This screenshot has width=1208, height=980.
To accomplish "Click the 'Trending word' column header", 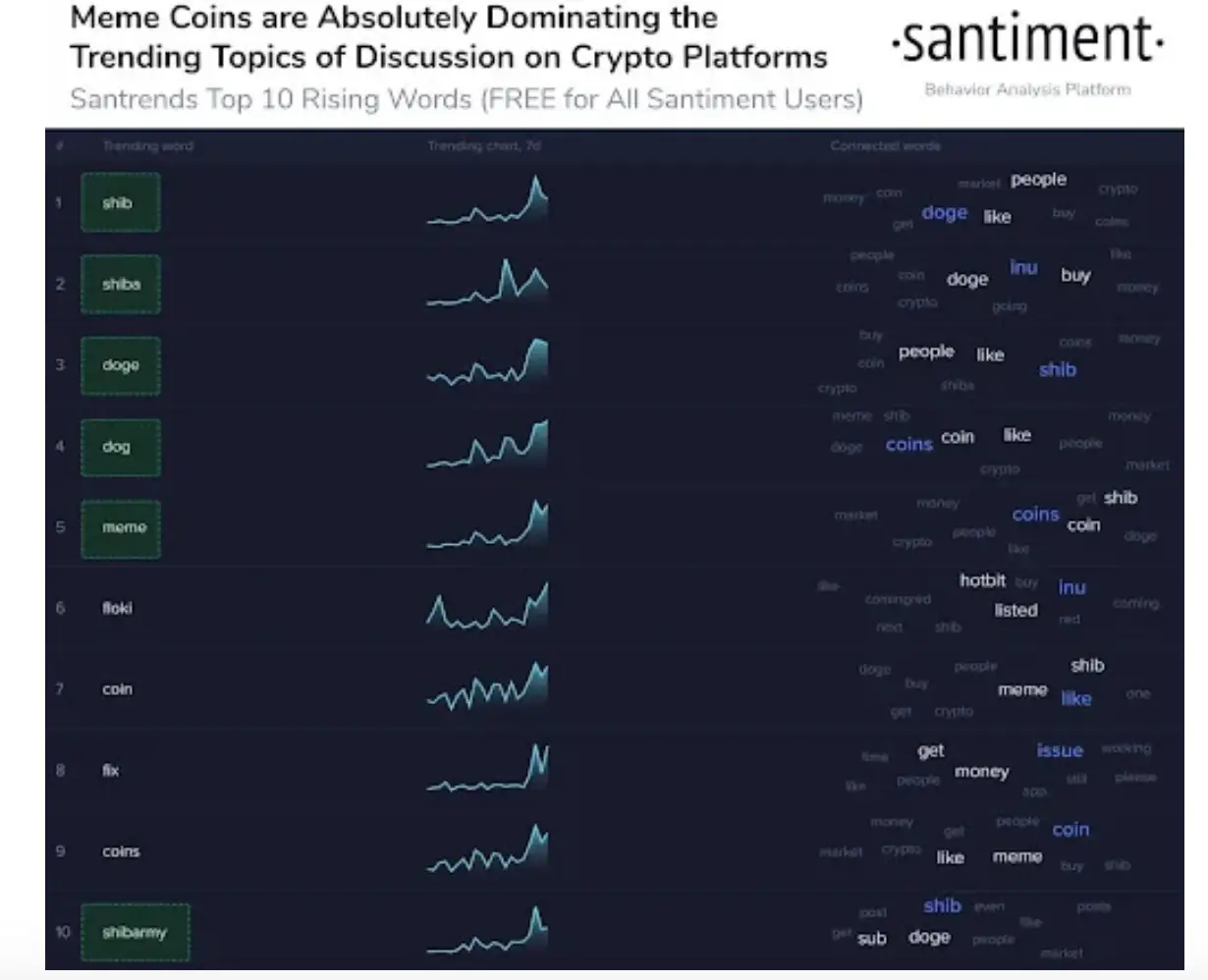I will pyautogui.click(x=148, y=146).
